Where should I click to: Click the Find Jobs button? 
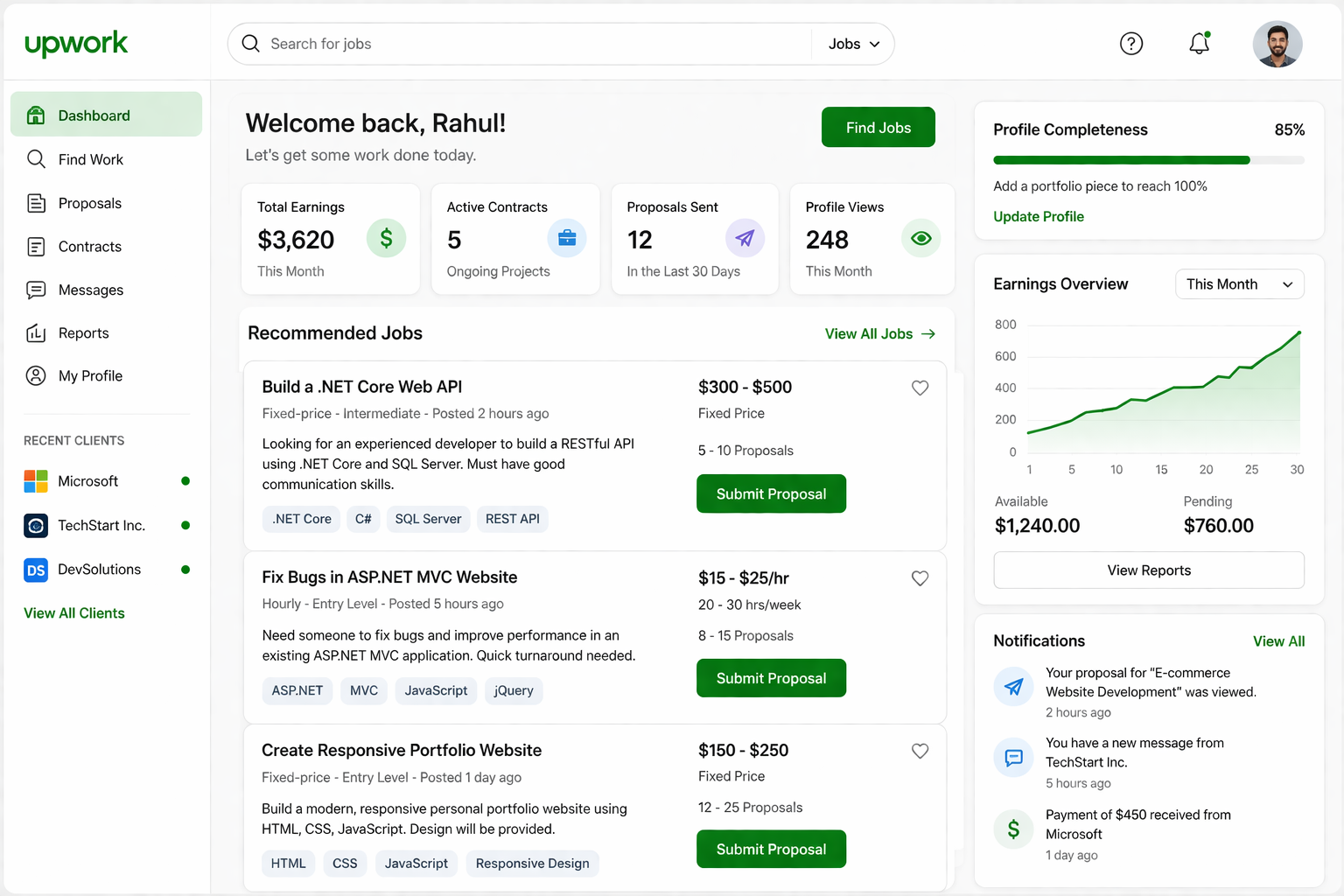click(x=878, y=127)
